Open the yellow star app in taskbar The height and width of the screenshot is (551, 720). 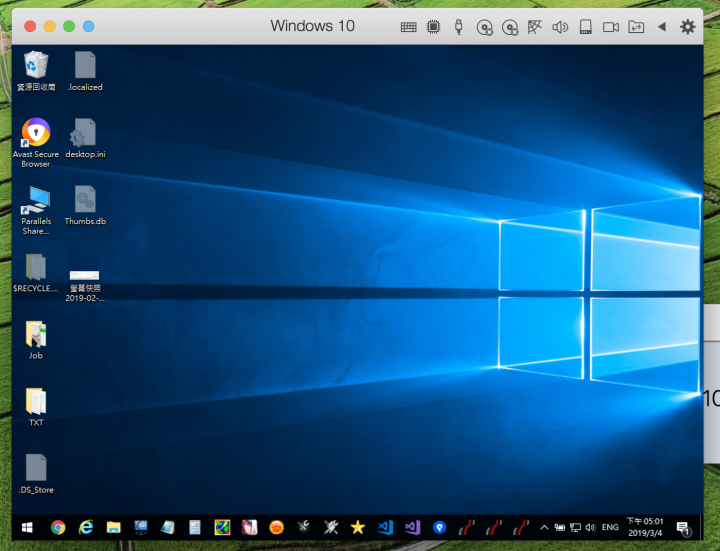[358, 528]
